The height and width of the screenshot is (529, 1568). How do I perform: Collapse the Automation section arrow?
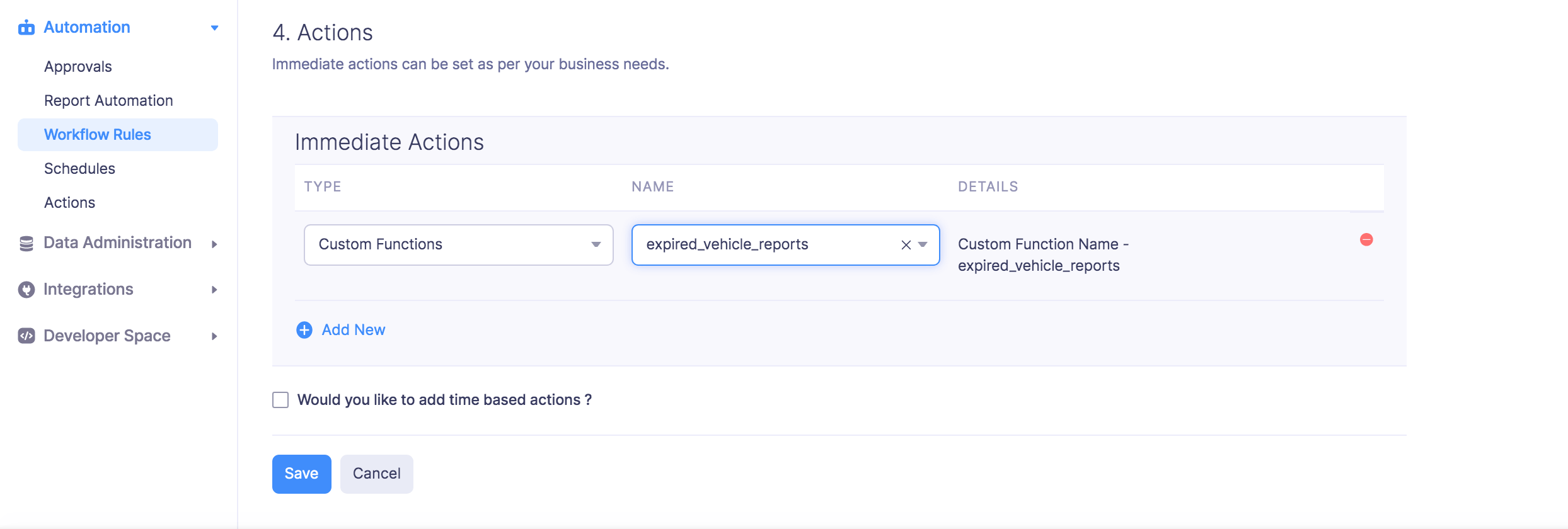(214, 28)
